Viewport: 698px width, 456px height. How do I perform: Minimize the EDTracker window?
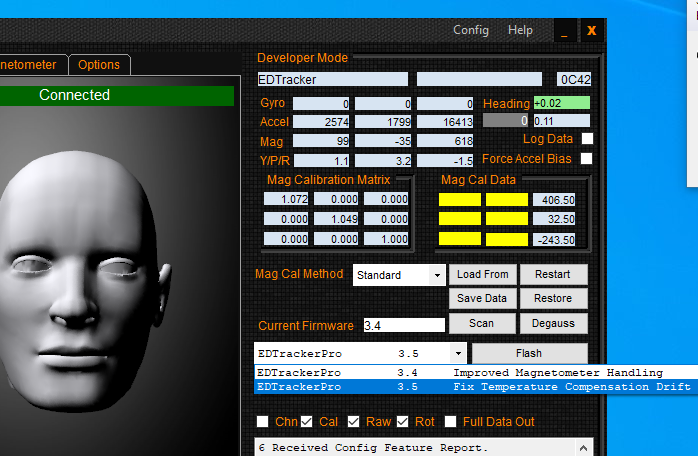tap(564, 31)
